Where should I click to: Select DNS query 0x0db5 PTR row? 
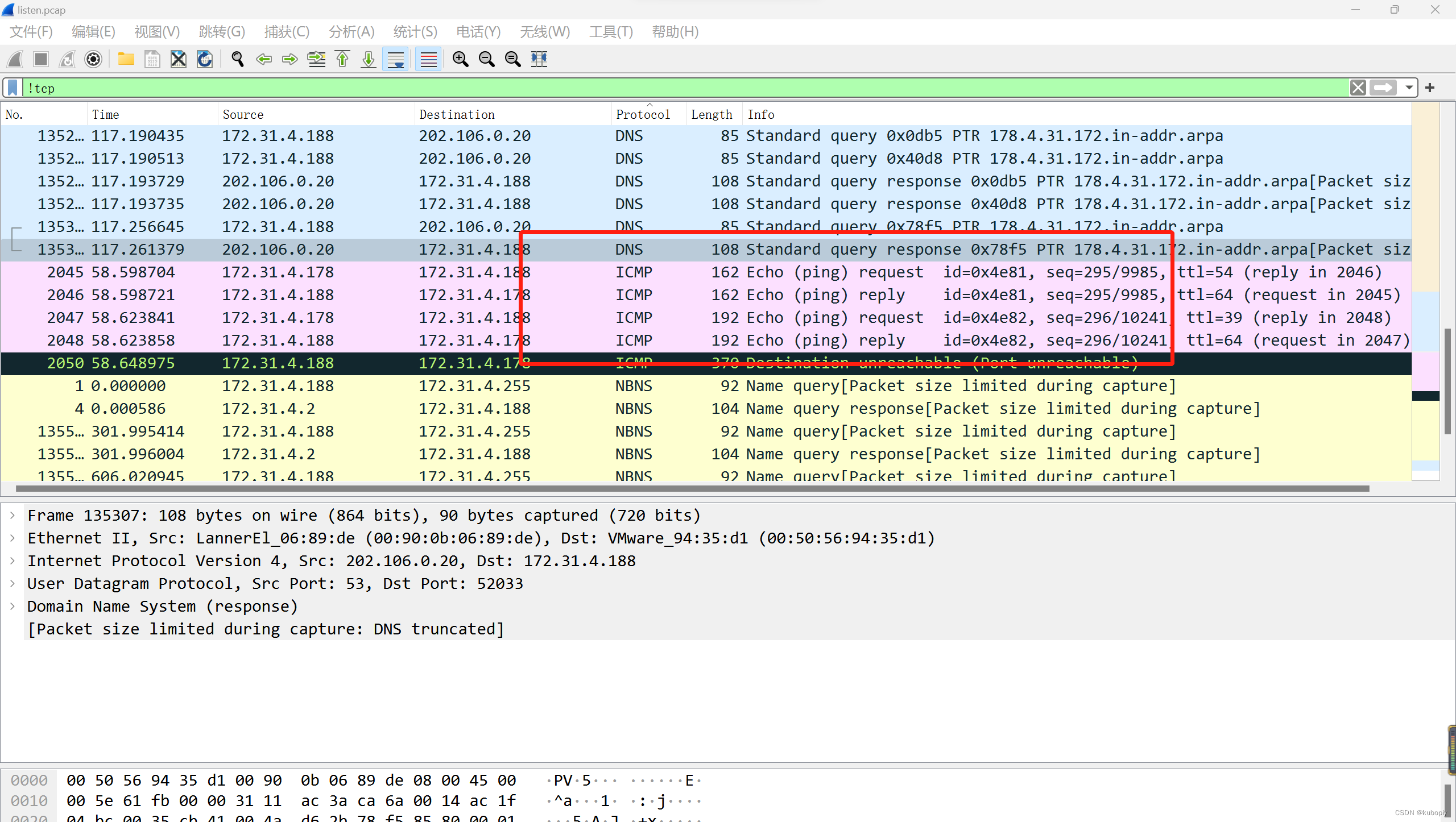click(706, 136)
